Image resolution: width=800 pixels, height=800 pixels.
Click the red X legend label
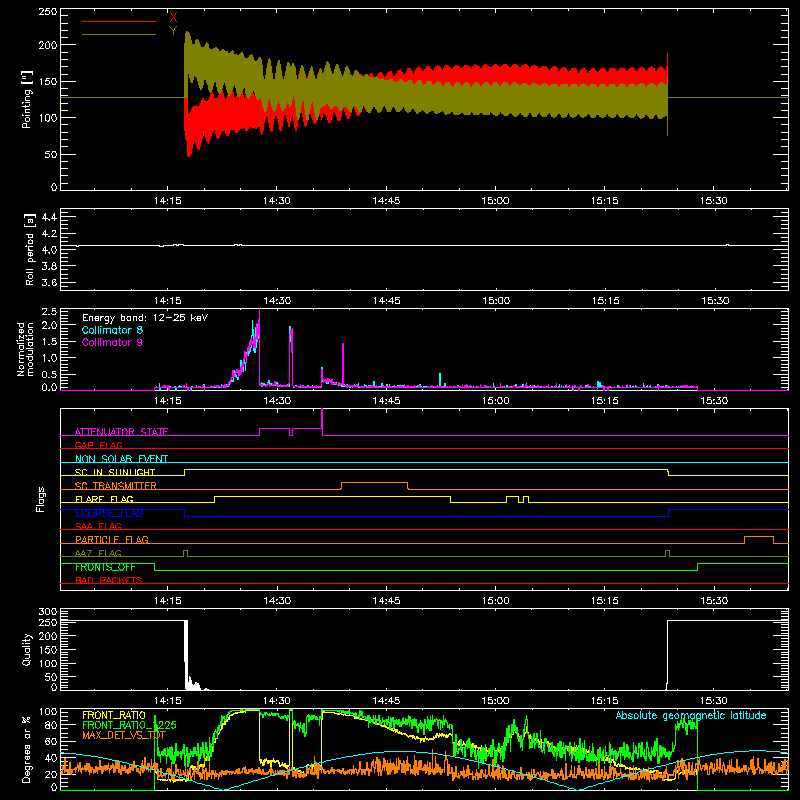[173, 18]
